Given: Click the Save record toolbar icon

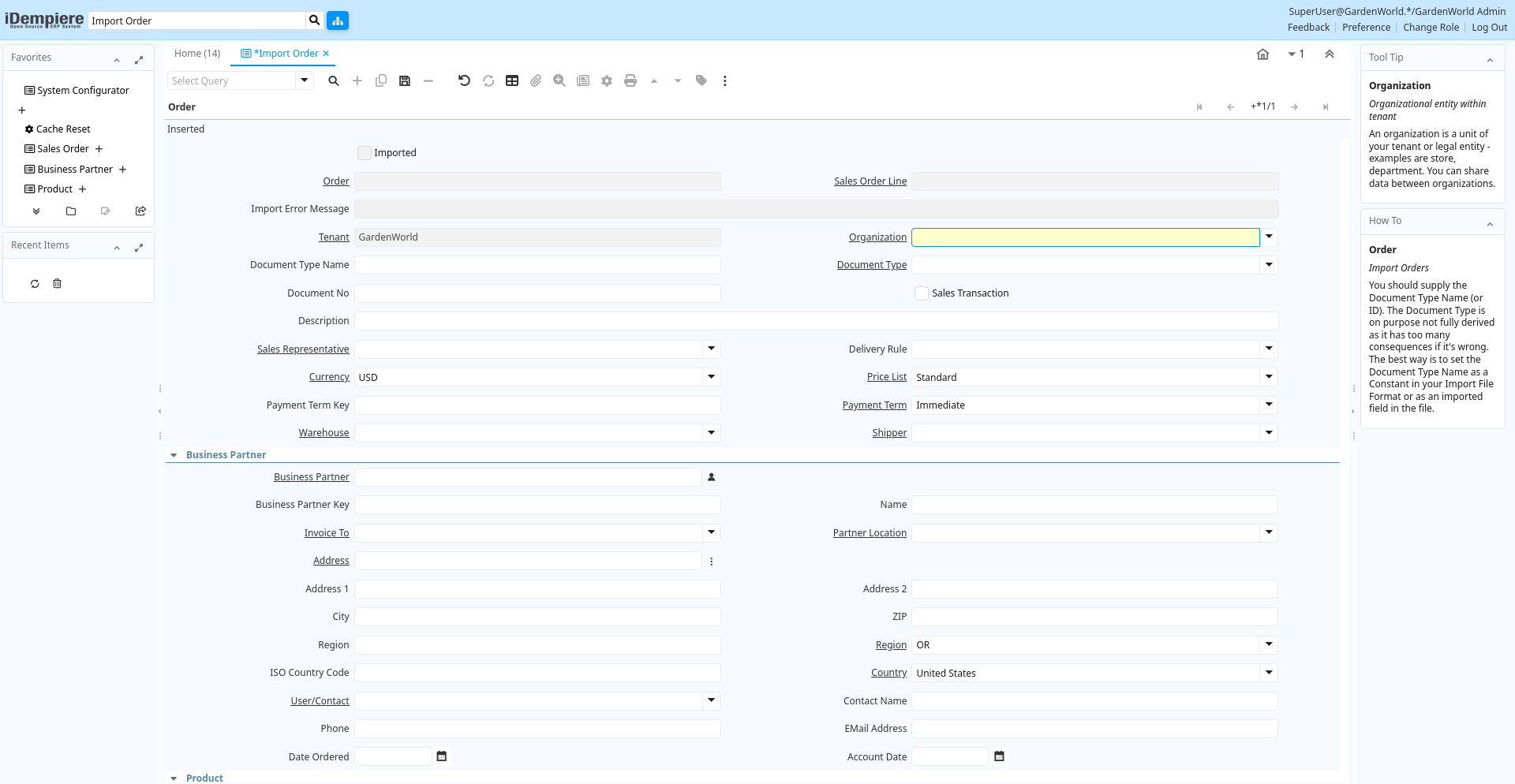Looking at the screenshot, I should (x=405, y=80).
